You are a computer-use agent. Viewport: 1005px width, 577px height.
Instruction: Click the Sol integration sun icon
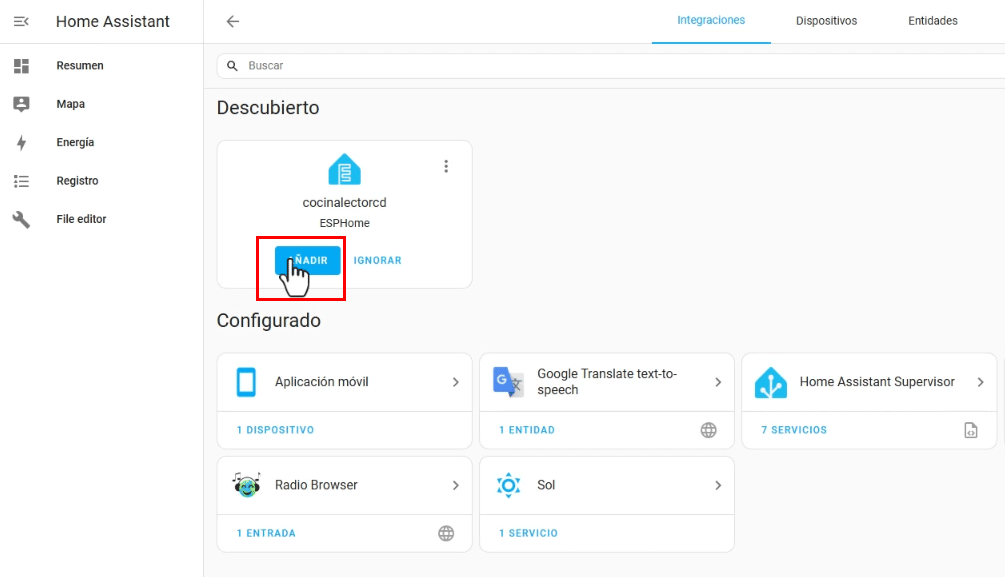pos(508,485)
